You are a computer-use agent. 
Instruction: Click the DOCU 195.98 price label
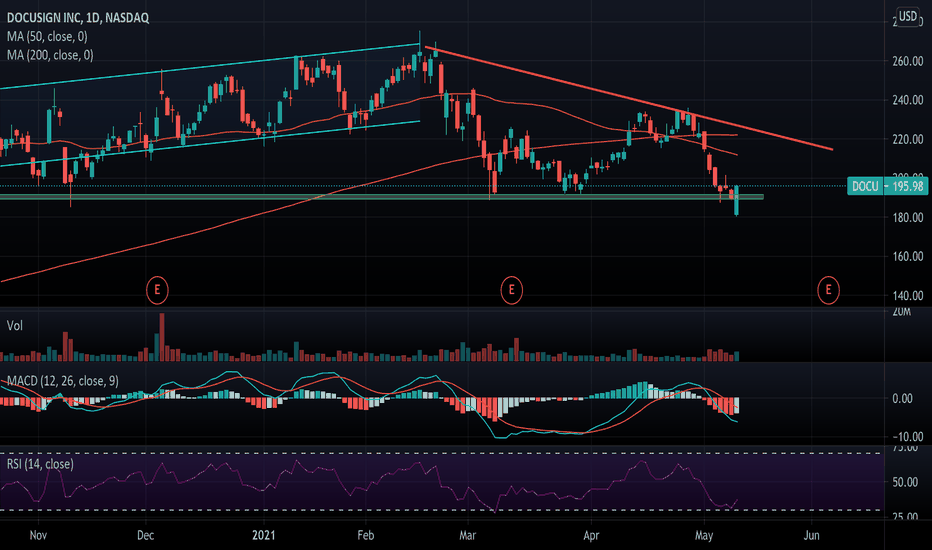tap(887, 186)
